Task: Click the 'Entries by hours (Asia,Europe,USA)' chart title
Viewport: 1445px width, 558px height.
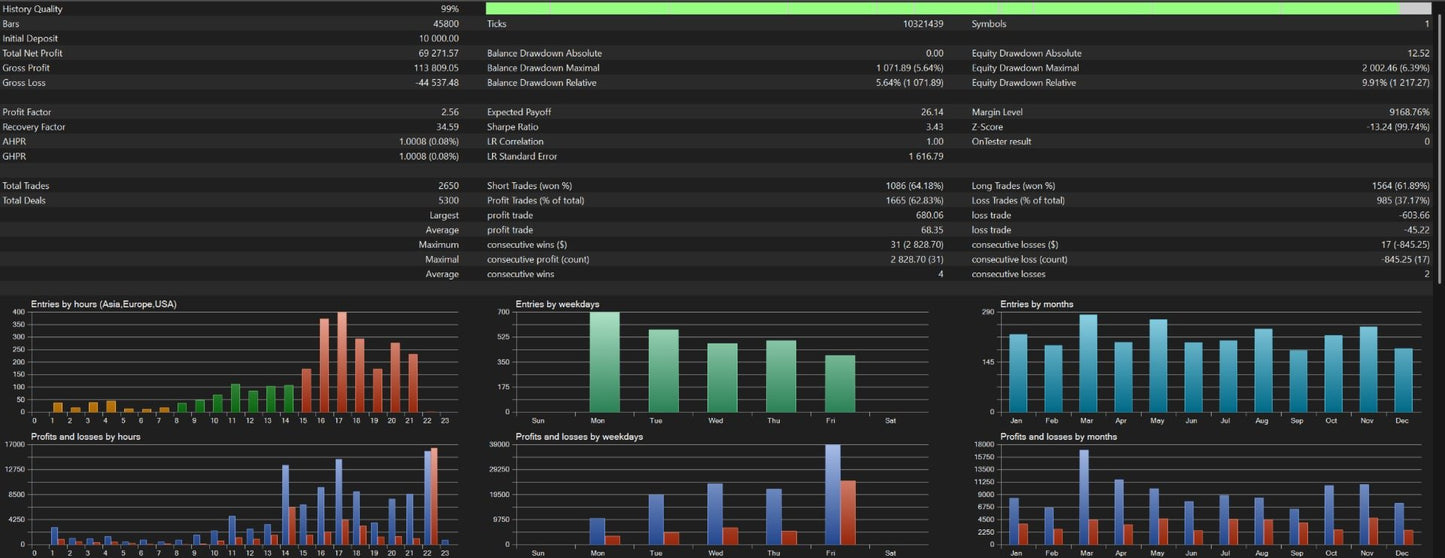Action: [96, 304]
